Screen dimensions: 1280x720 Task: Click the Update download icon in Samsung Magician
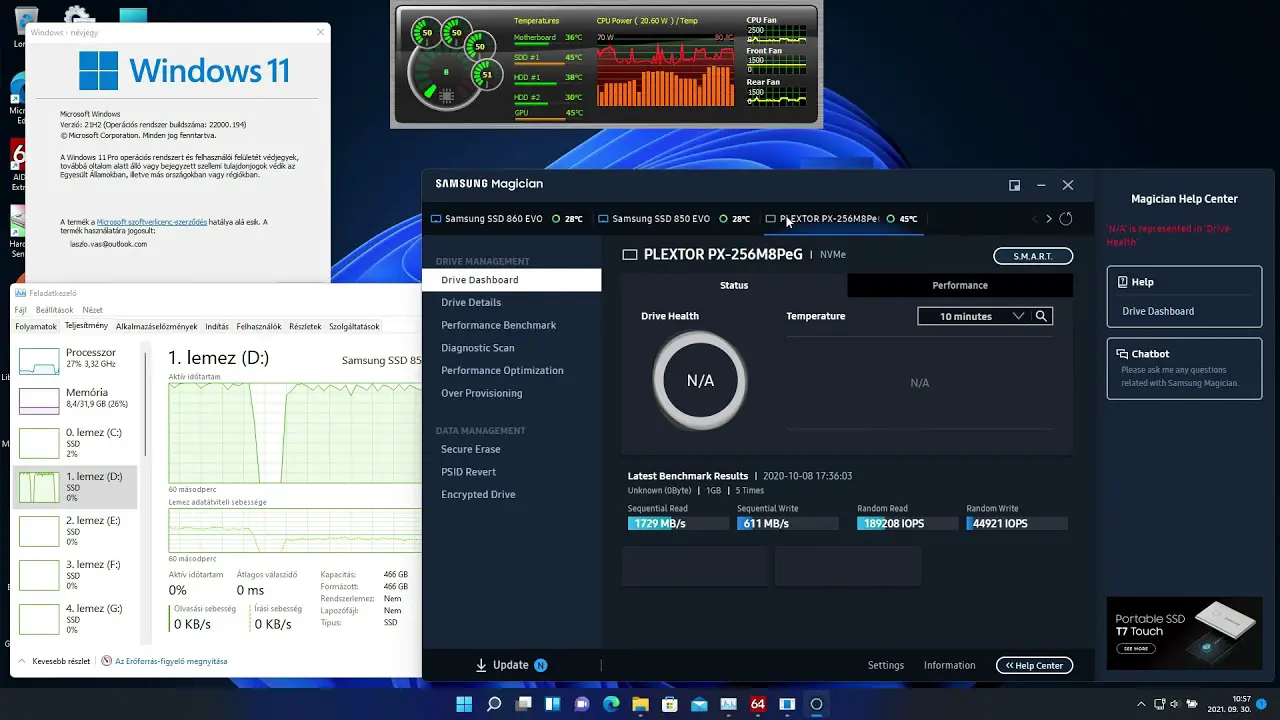(x=483, y=665)
